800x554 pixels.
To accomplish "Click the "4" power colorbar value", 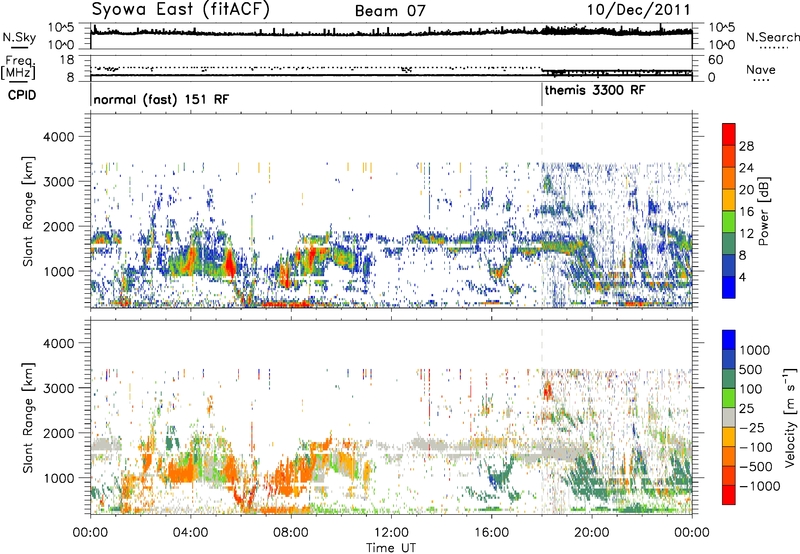I will point(742,277).
